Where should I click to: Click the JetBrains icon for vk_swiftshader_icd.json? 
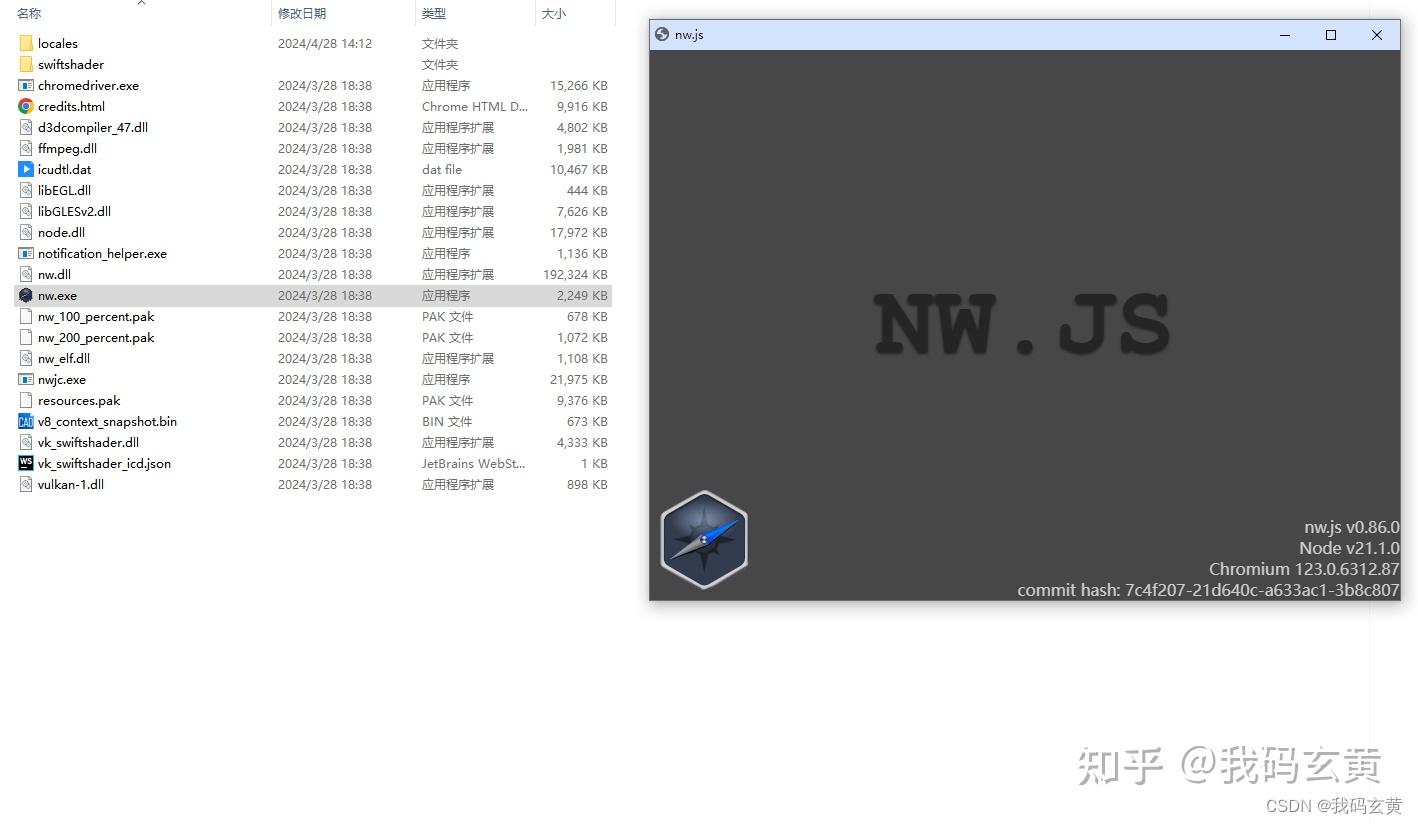coord(25,463)
